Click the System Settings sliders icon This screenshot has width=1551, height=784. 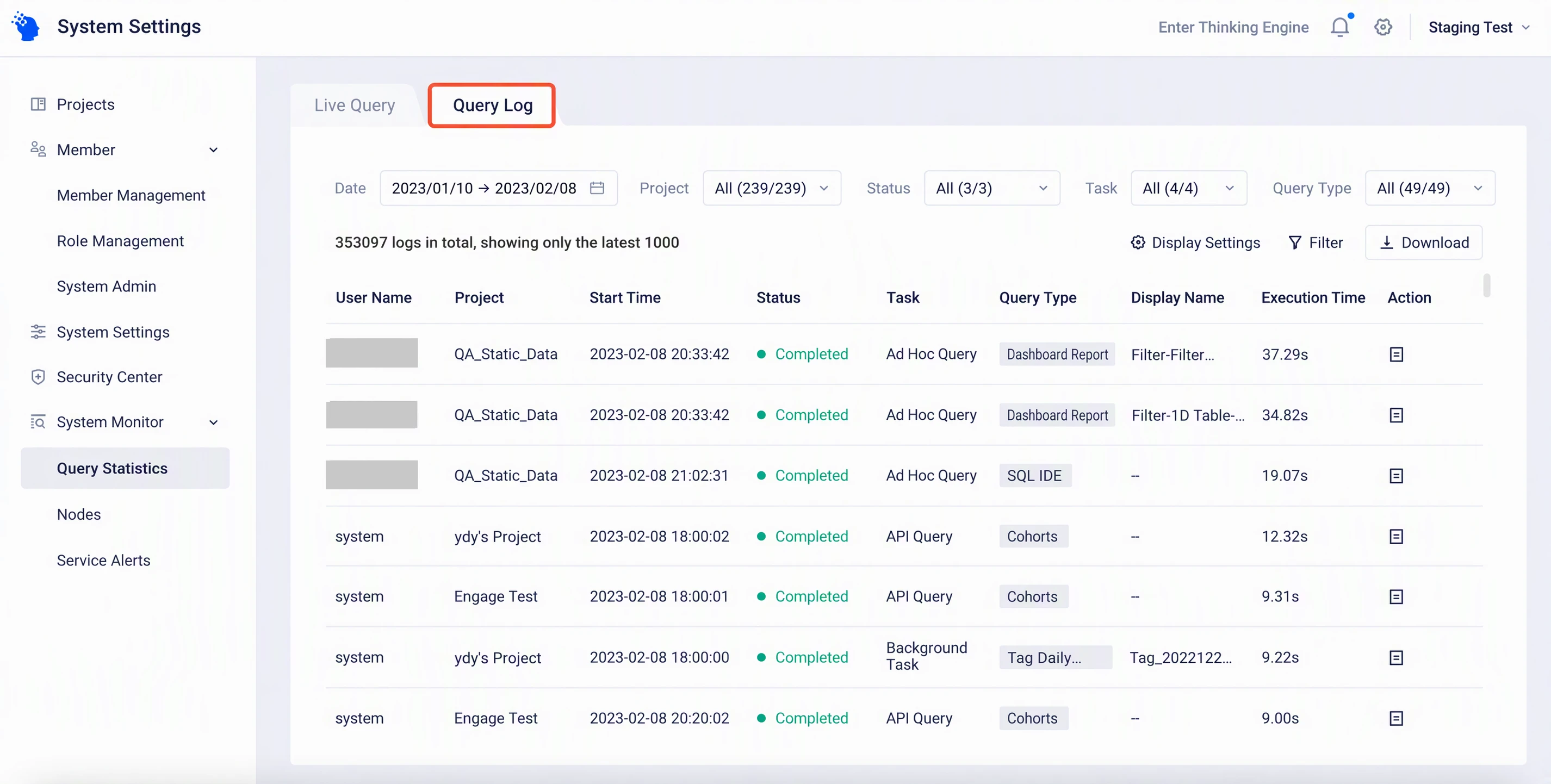(x=38, y=332)
